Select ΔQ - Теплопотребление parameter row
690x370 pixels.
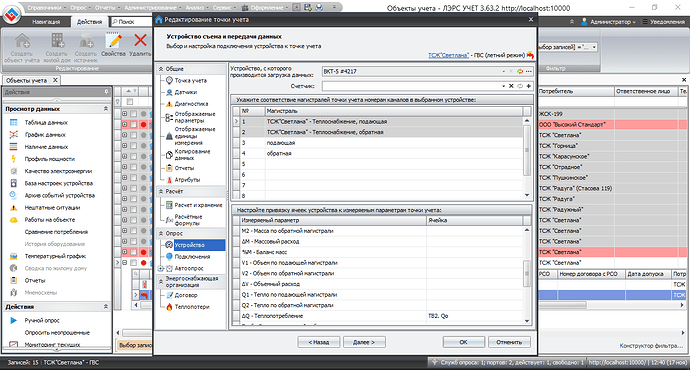pyautogui.click(x=382, y=316)
